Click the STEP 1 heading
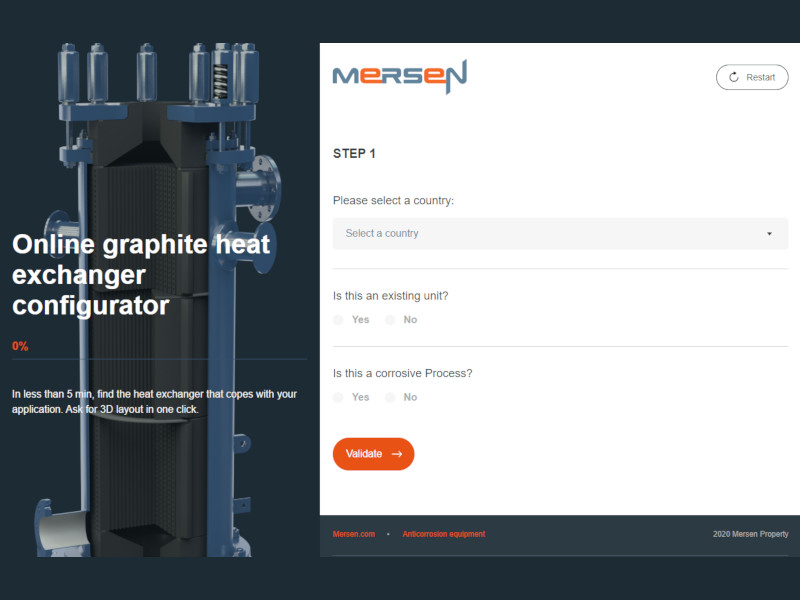 coord(354,154)
